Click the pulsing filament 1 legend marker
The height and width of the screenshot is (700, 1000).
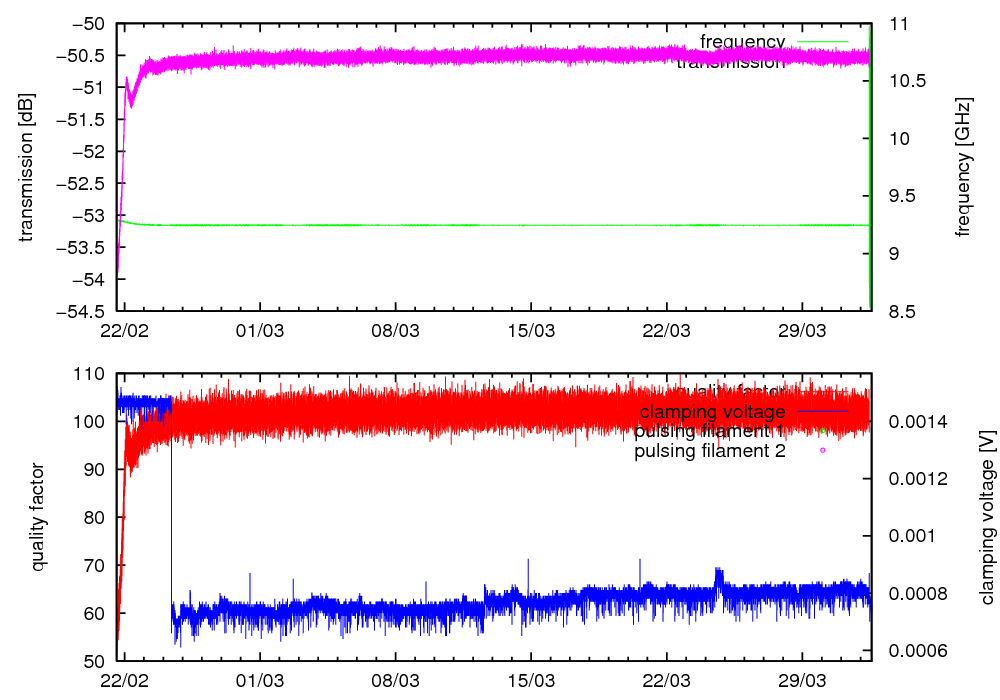coord(822,431)
